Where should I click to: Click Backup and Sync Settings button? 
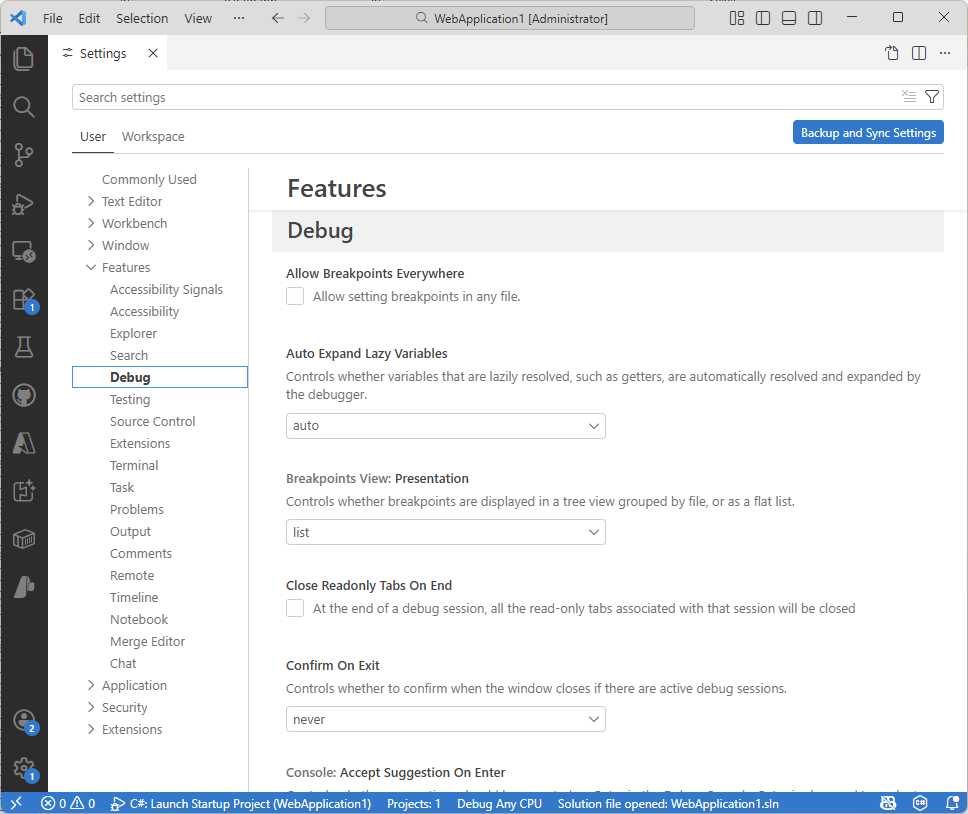tap(868, 133)
